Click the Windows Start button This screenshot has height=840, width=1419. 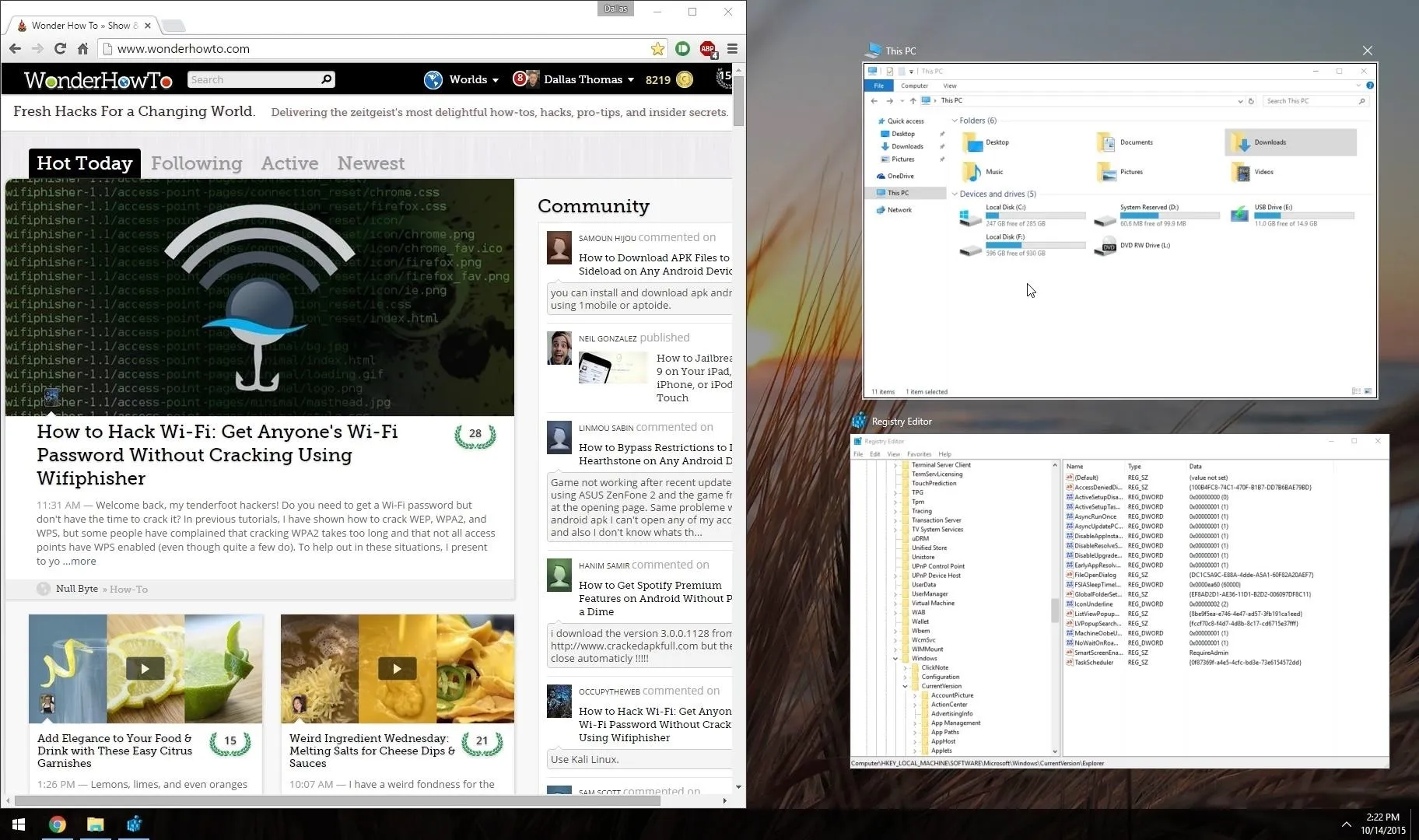tap(19, 824)
